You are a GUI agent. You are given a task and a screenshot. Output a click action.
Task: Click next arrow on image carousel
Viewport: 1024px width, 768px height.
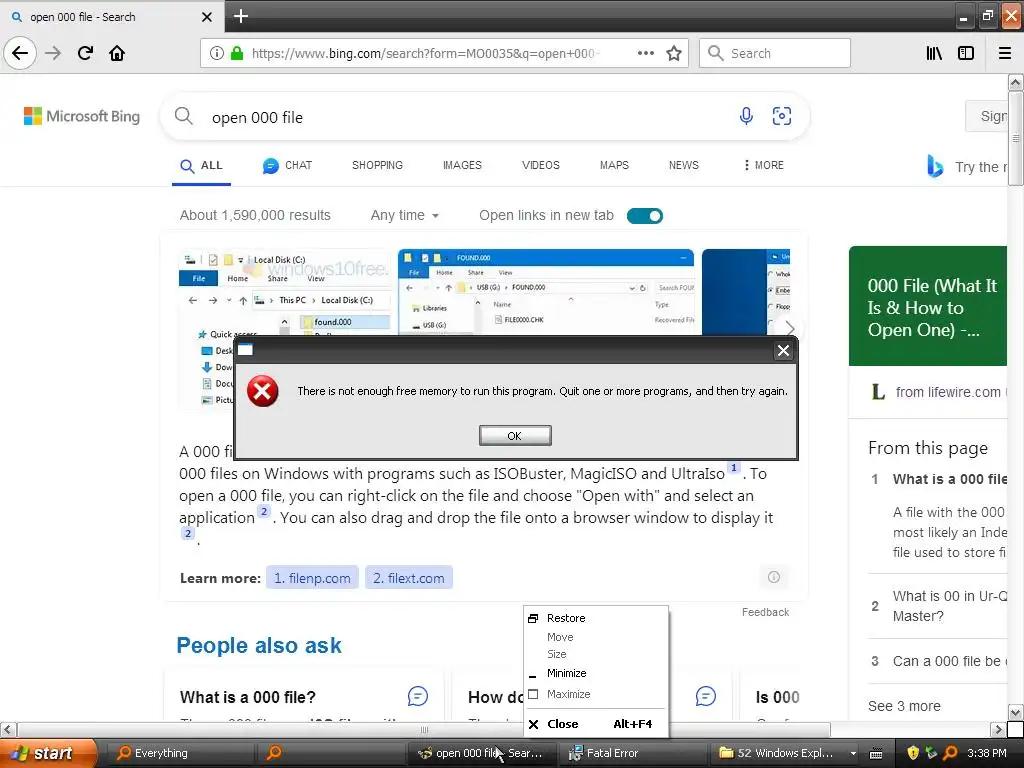790,327
